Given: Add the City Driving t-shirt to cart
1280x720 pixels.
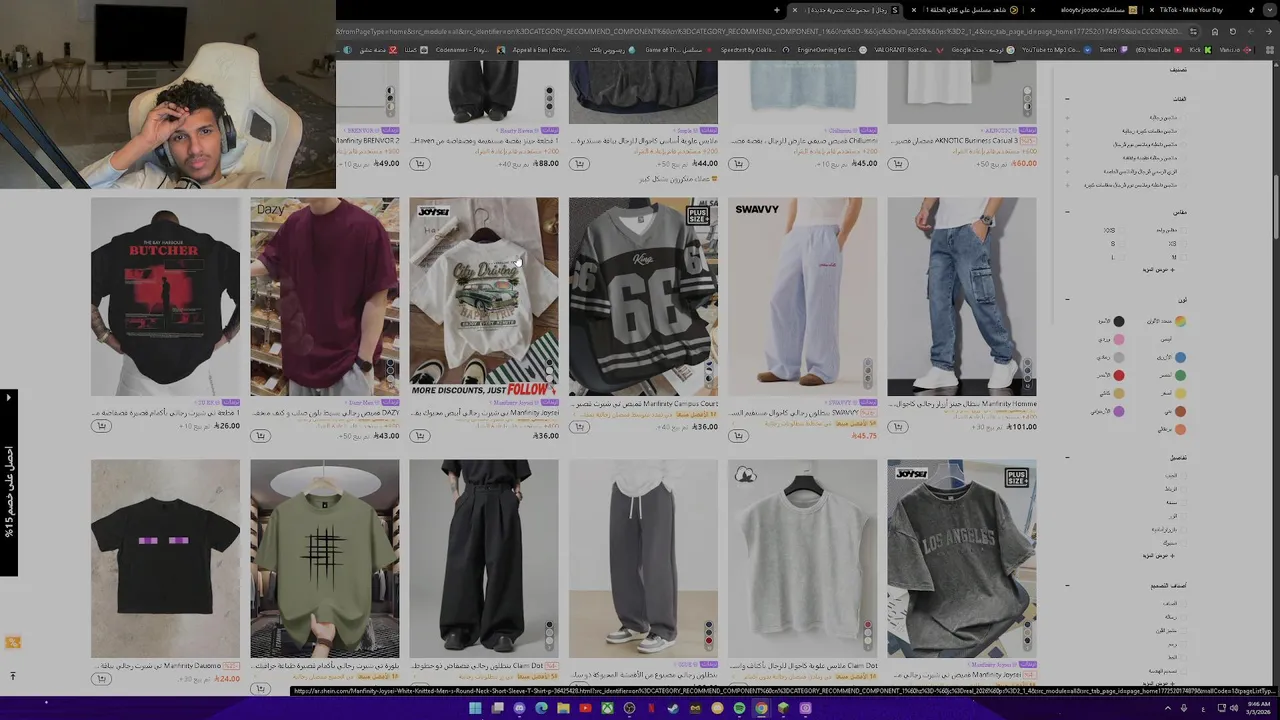Looking at the screenshot, I should click(x=420, y=436).
